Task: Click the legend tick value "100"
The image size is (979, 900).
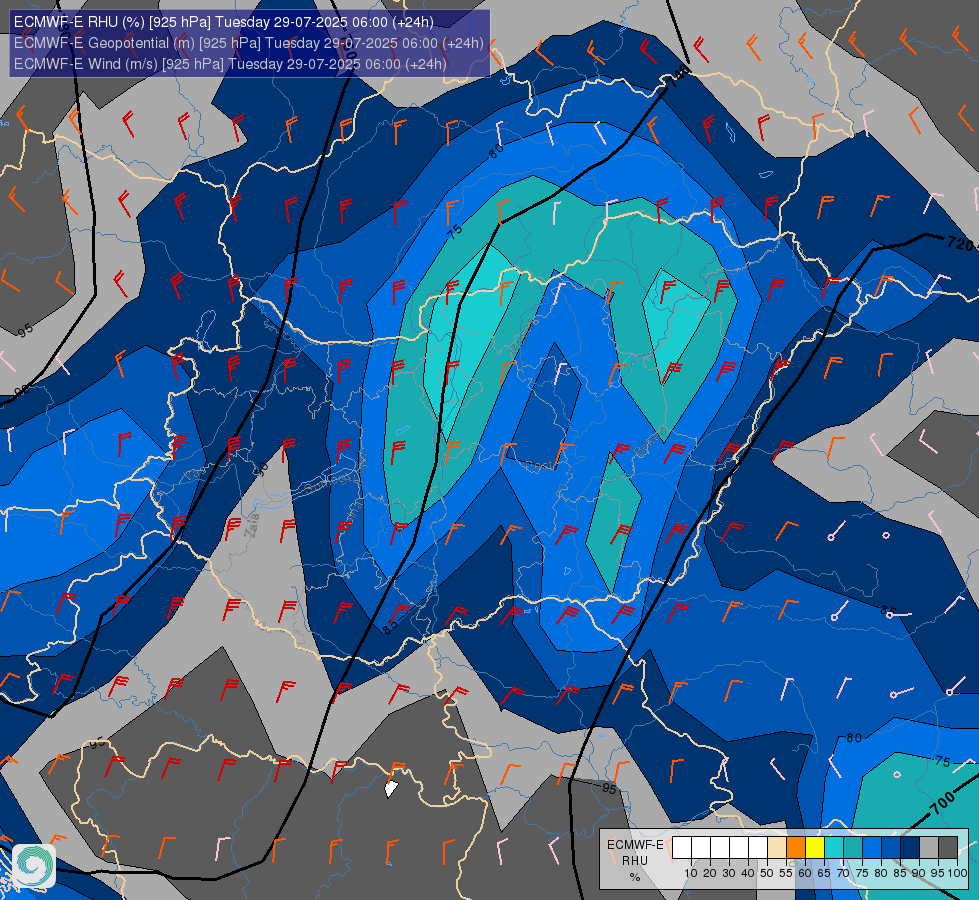Action: click(957, 873)
